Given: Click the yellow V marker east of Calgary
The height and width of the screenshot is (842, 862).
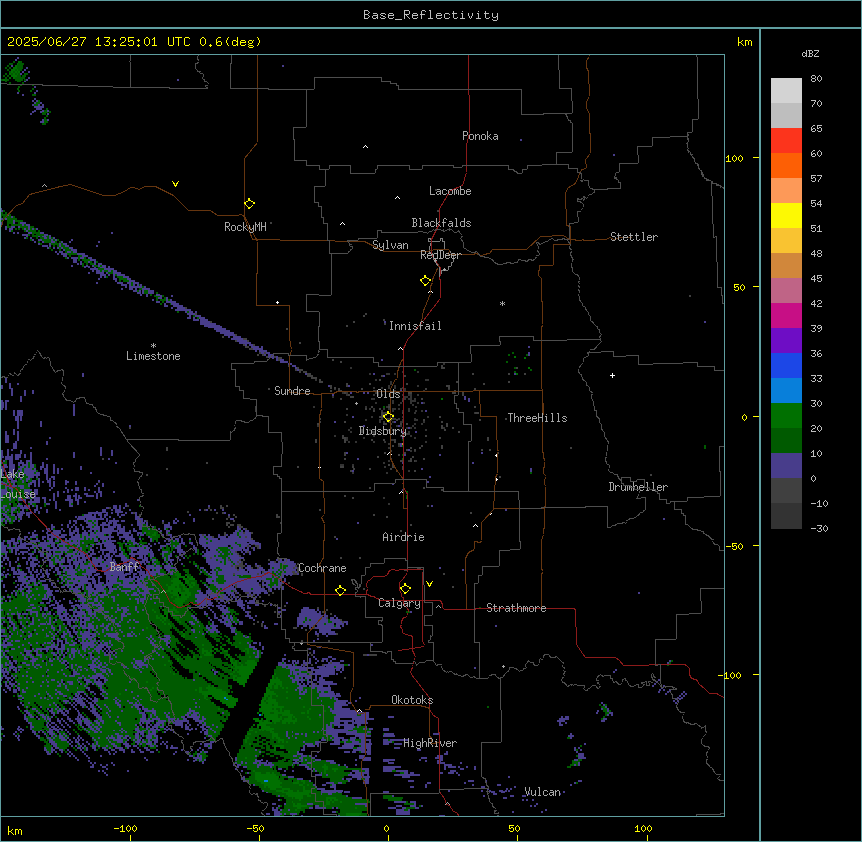Looking at the screenshot, I should pyautogui.click(x=429, y=584).
